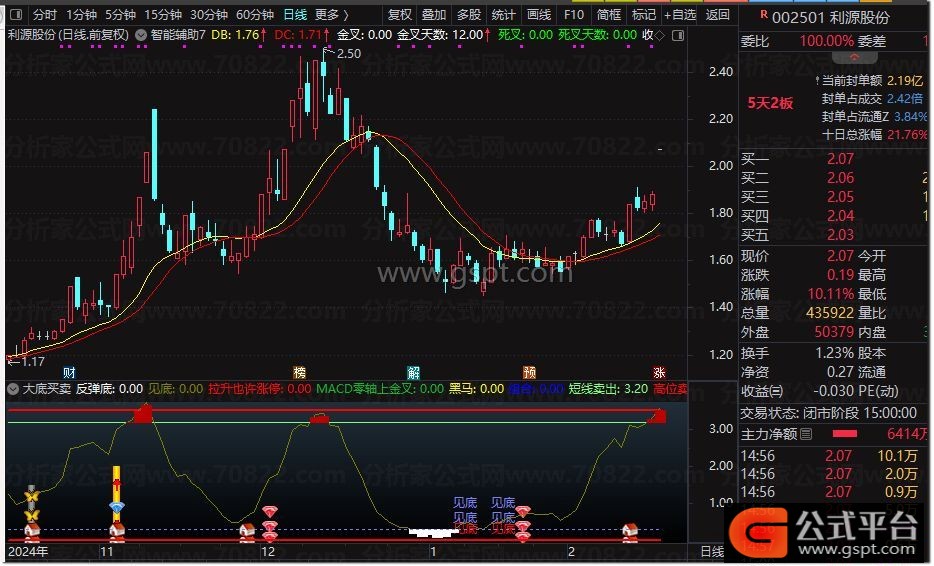The image size is (934, 566).
Task: Select the 15分钟 period tab
Action: [163, 14]
